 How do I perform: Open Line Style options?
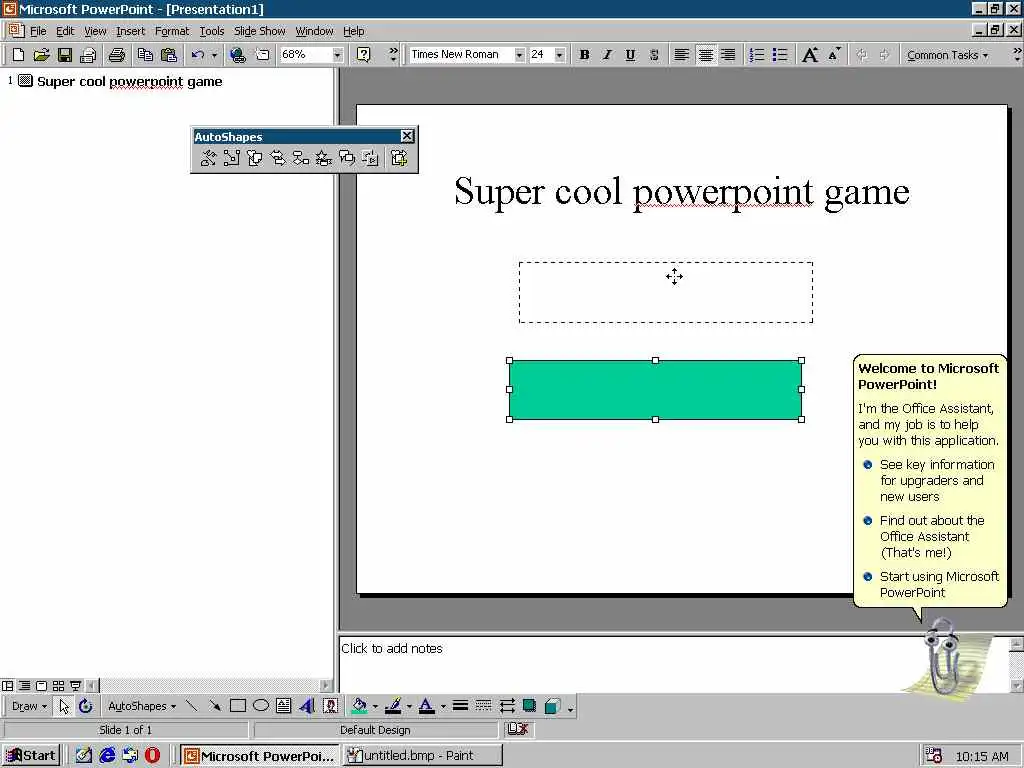coord(460,706)
